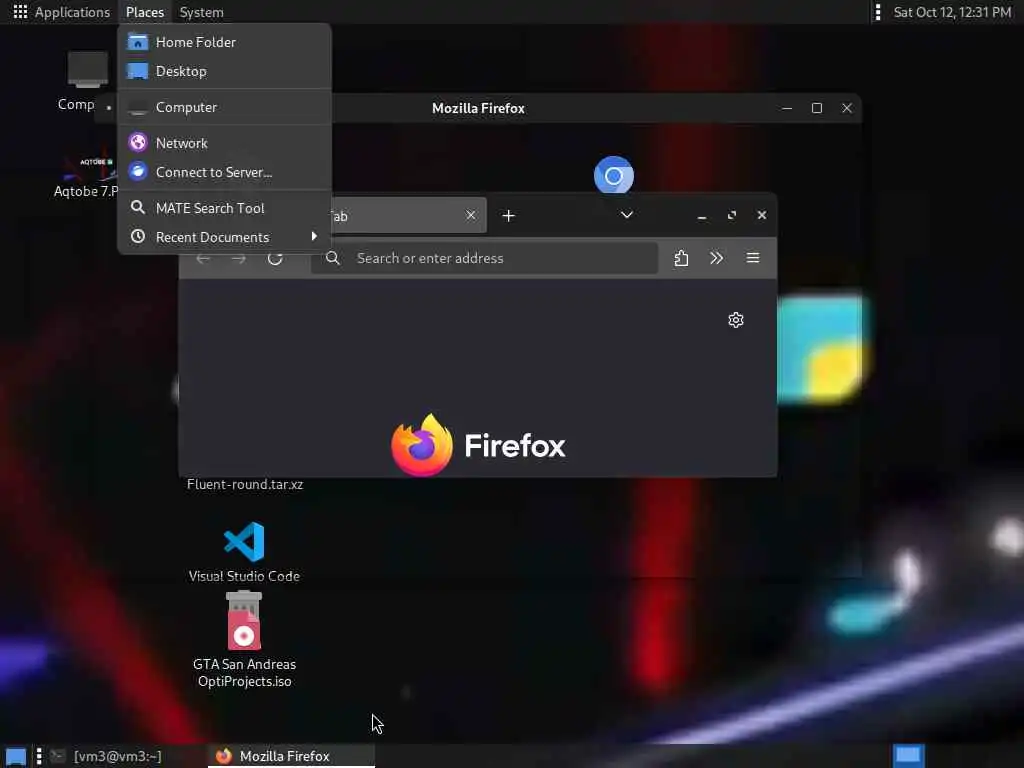Click the applications grid icon in panel
The height and width of the screenshot is (768, 1024).
tap(20, 12)
